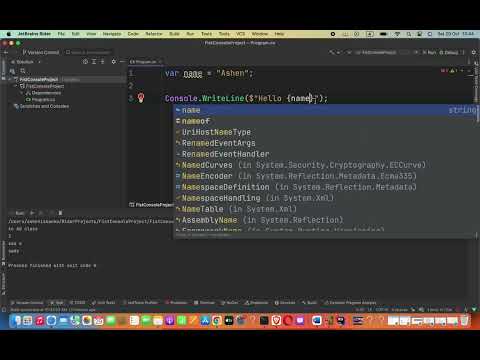The height and width of the screenshot is (360, 480).
Task: Click the Program.cs file in solution tree
Action: (40, 99)
